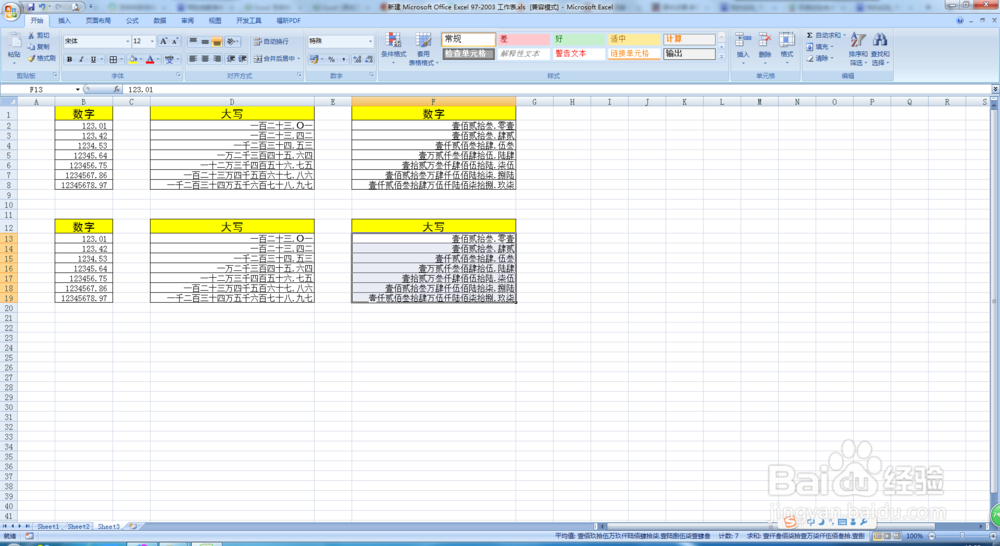Screen dimensions: 1000x546
Task: Open Format as Table (套用表格格式)
Action: pos(423,49)
